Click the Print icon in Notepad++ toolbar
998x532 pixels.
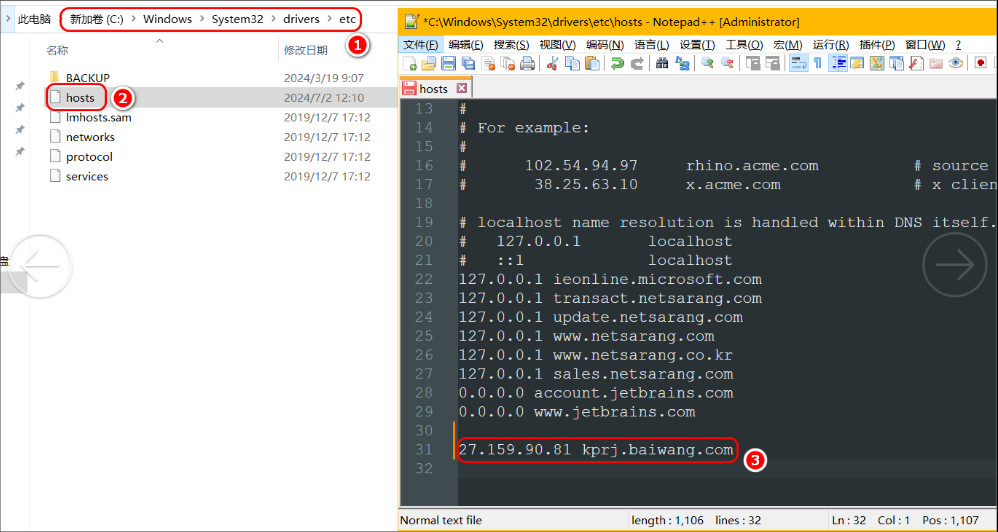click(x=527, y=63)
